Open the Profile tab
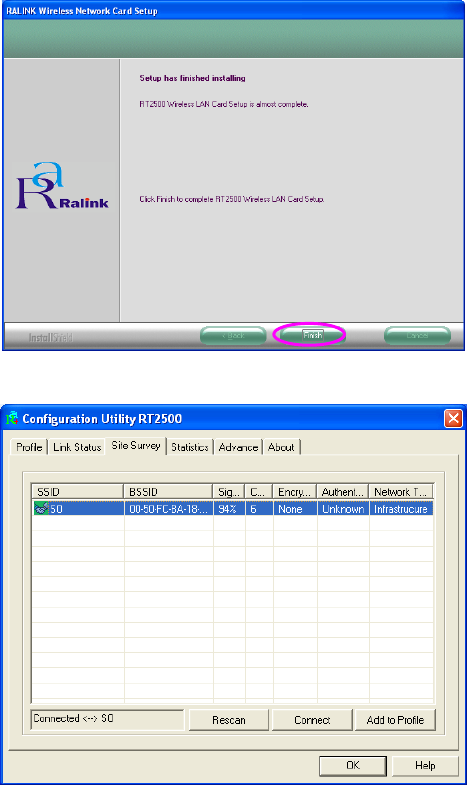467x785 pixels. [x=29, y=447]
